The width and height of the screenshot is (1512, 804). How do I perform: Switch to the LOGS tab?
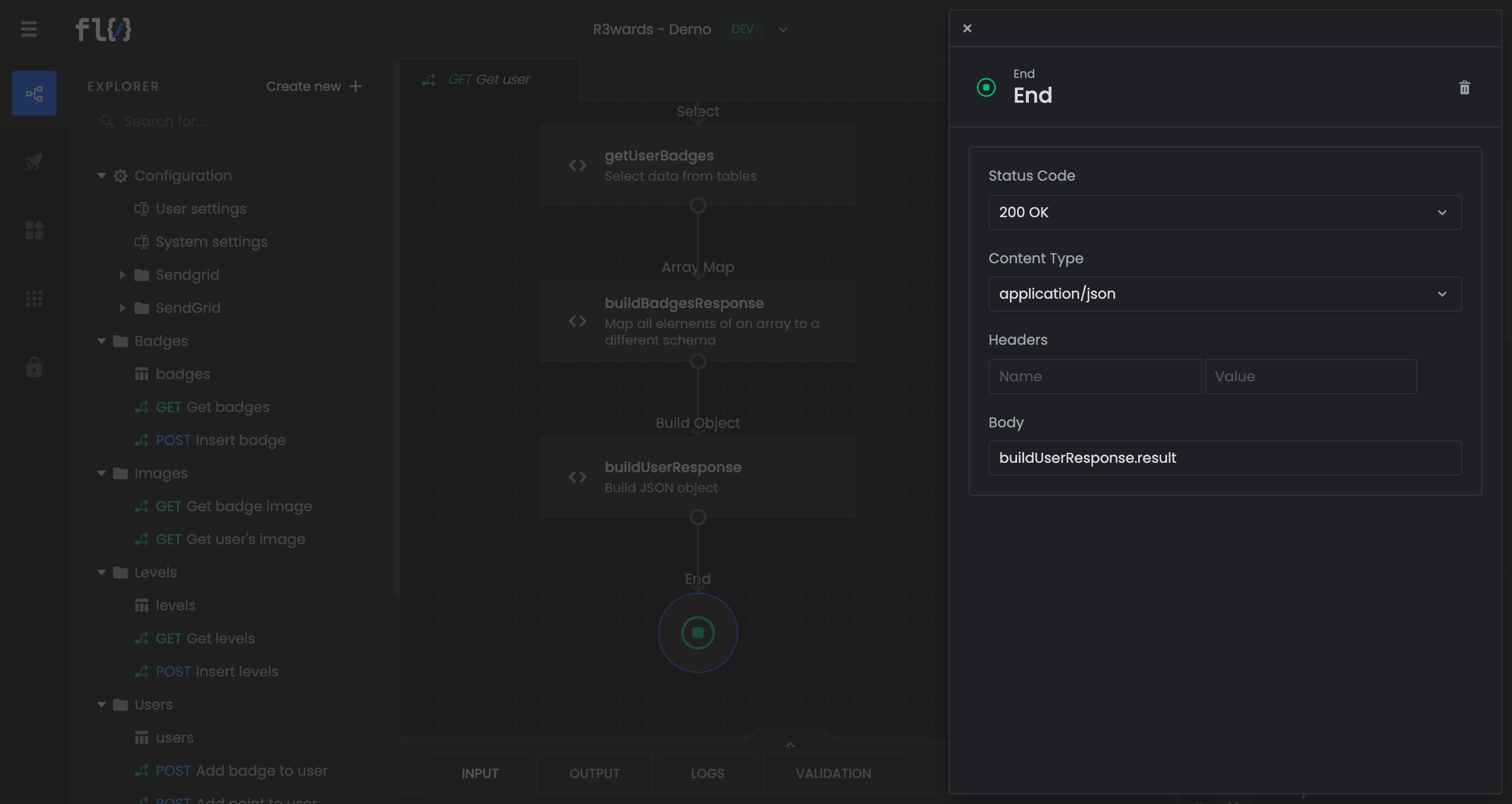pos(708,773)
